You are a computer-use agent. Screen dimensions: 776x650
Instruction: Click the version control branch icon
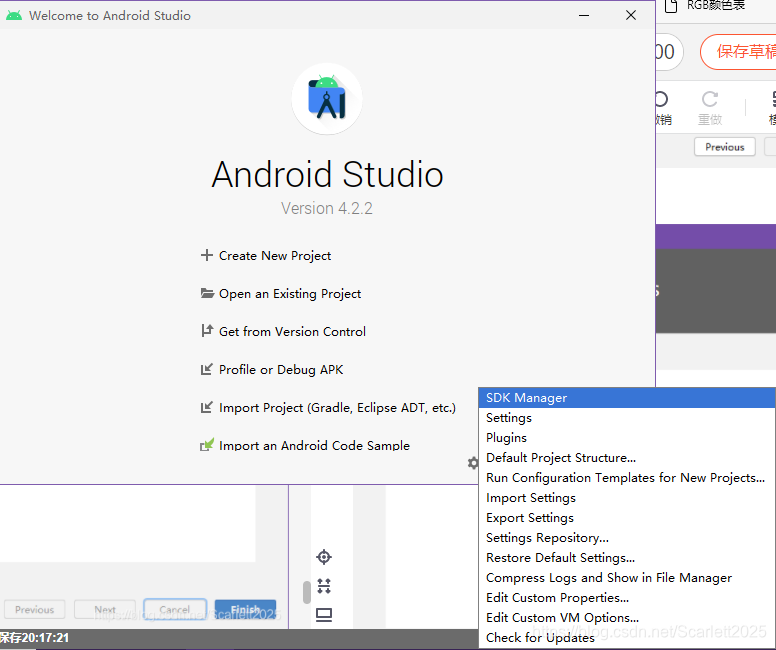(x=206, y=331)
